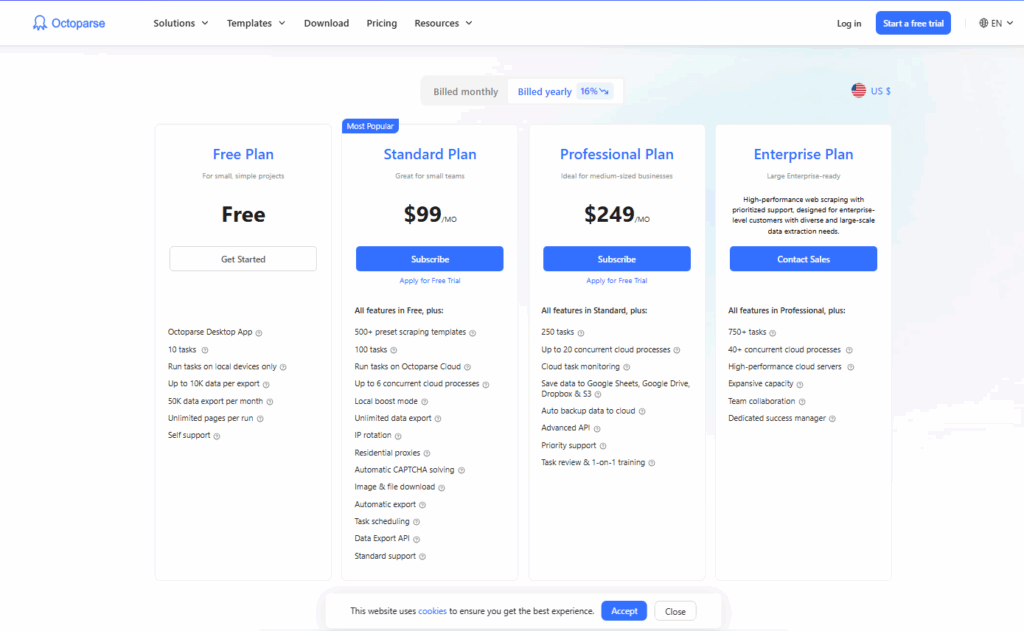Viewport: 1024px width, 631px height.
Task: Click info icon beside Image & file download
Action: [441, 488]
